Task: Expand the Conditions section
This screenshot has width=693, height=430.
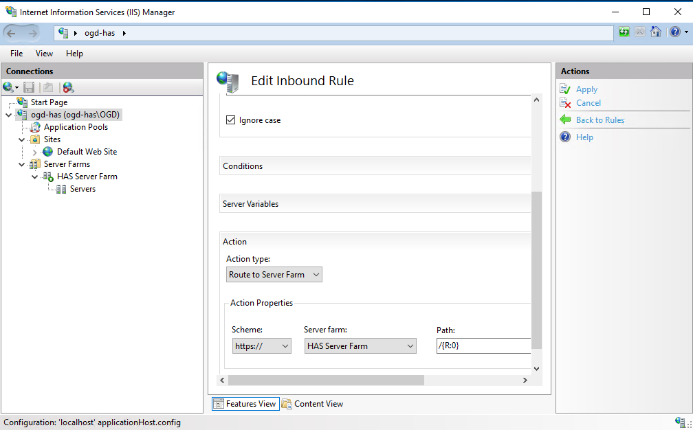Action: click(375, 166)
